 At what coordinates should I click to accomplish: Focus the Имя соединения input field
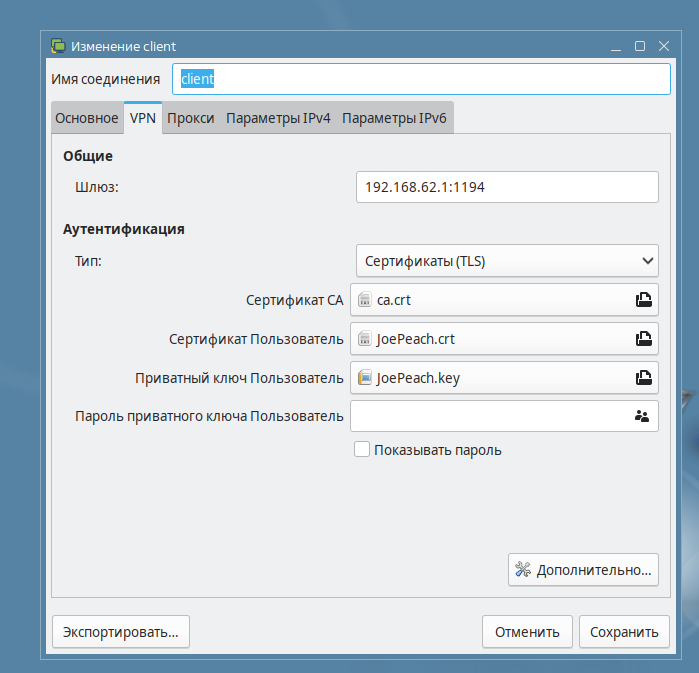tap(421, 79)
